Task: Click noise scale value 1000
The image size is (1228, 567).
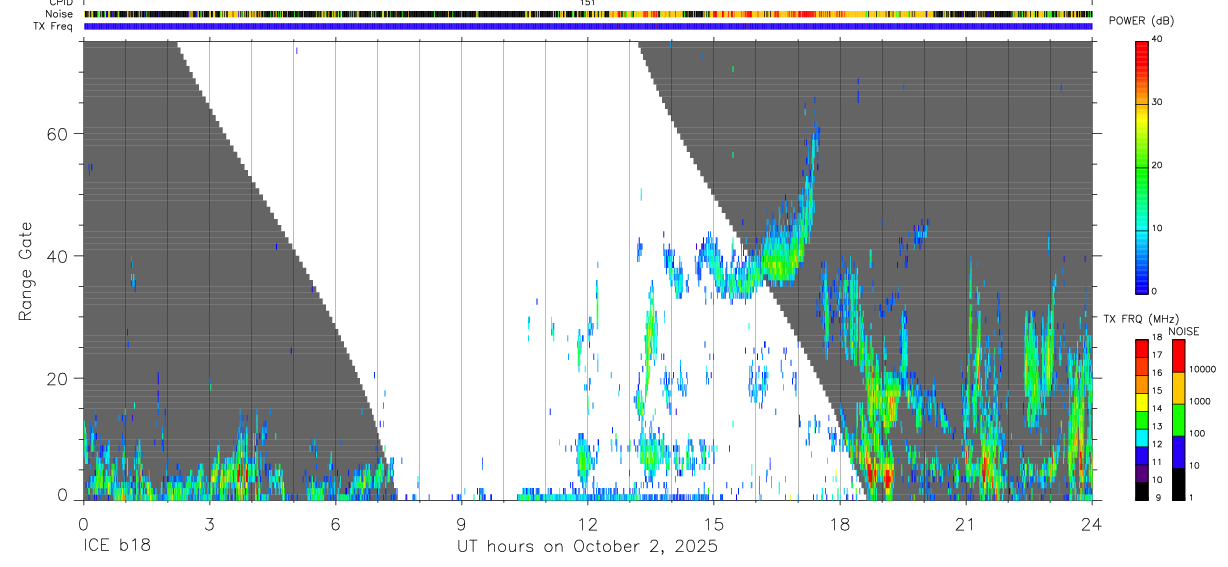Action: point(1201,401)
